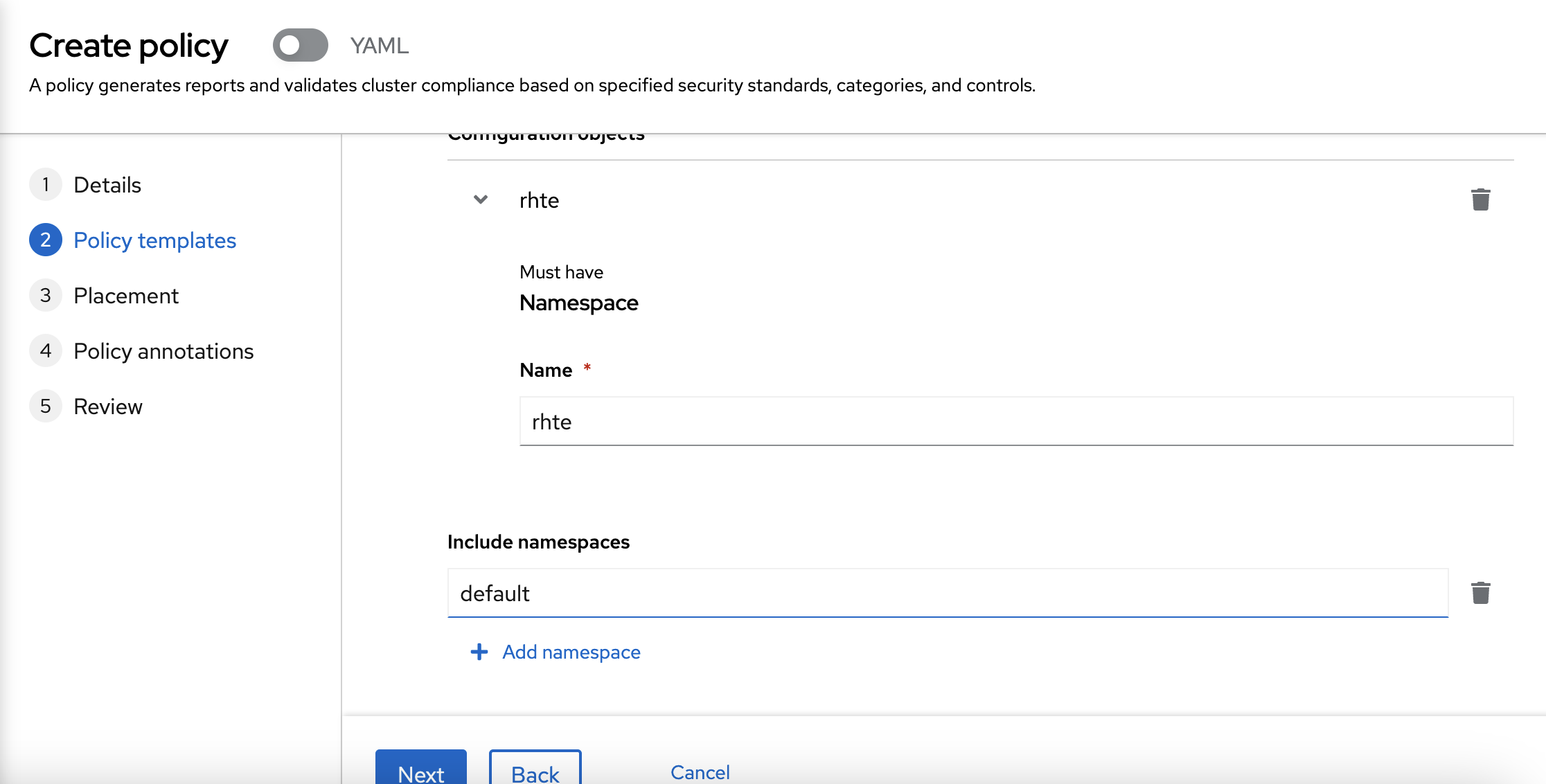Focus the Include namespaces default field
This screenshot has width=1546, height=784.
pos(948,593)
